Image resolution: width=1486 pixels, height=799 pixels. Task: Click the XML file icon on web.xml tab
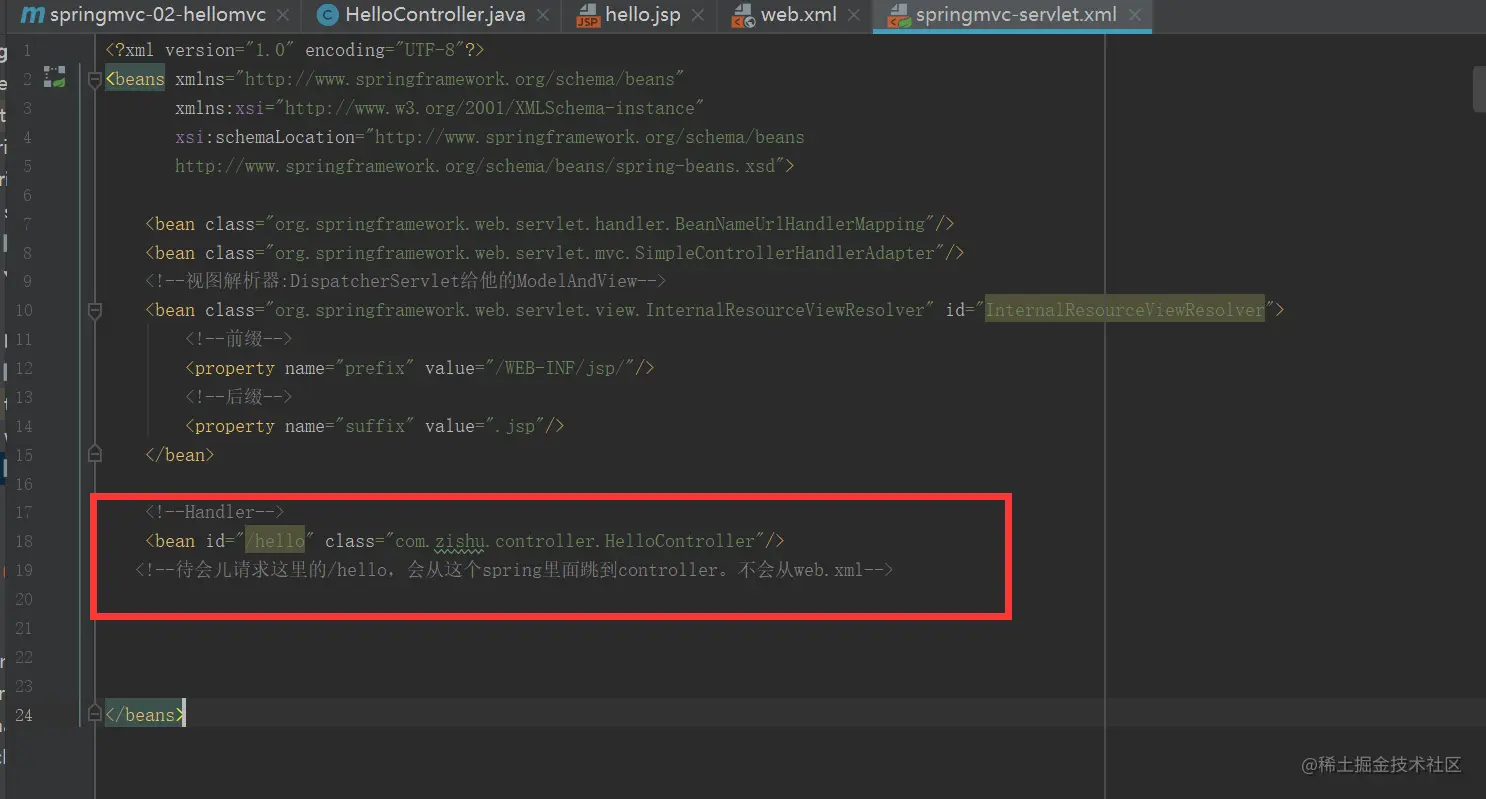click(x=743, y=16)
